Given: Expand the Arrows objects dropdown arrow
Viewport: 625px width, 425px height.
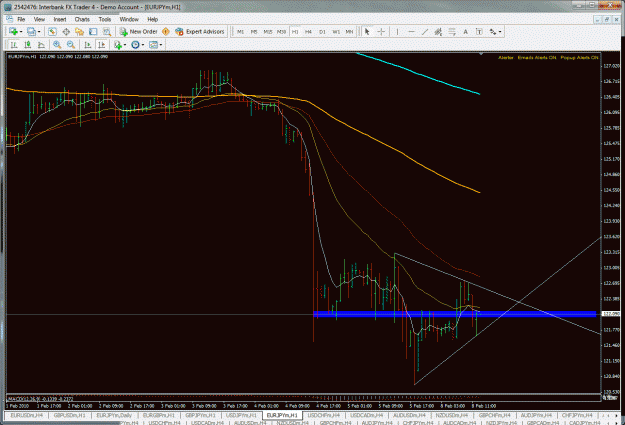Looking at the screenshot, I should point(500,32).
